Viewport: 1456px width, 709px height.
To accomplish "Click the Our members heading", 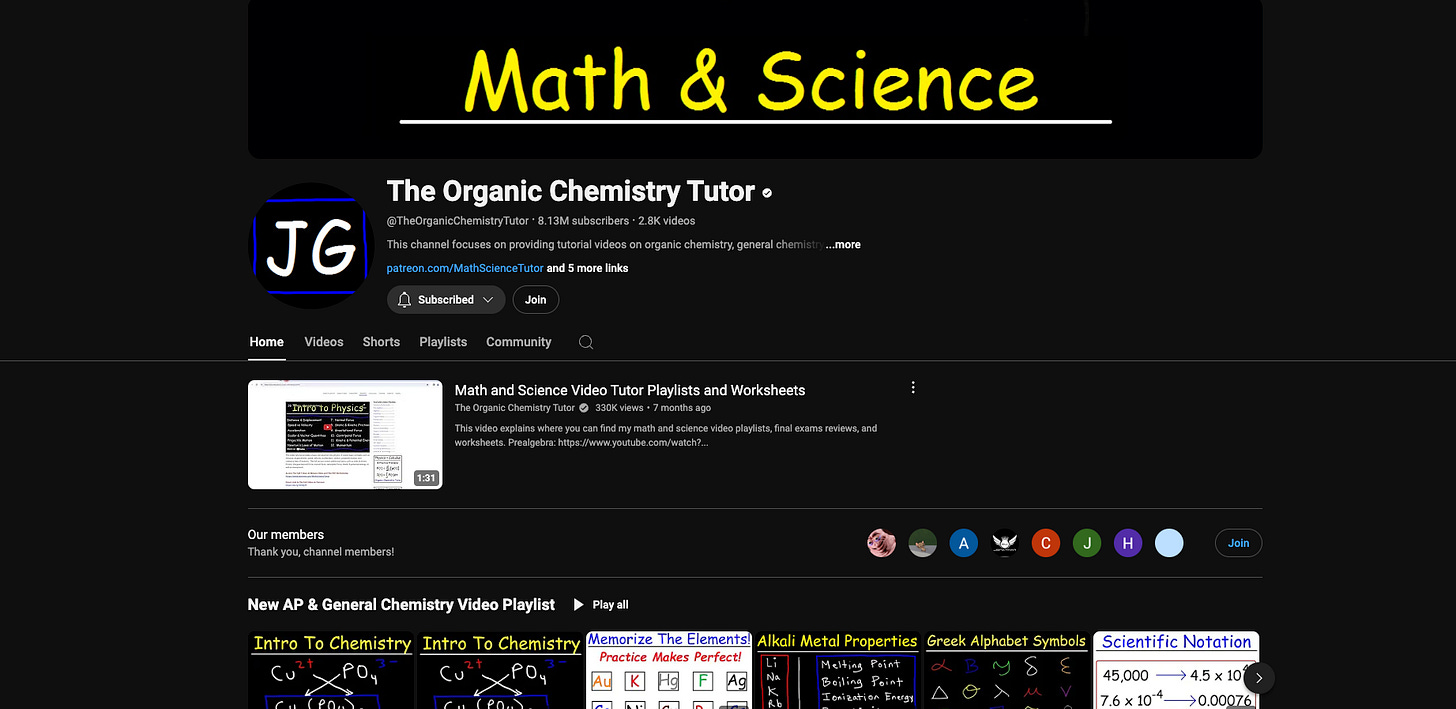I will (x=286, y=535).
